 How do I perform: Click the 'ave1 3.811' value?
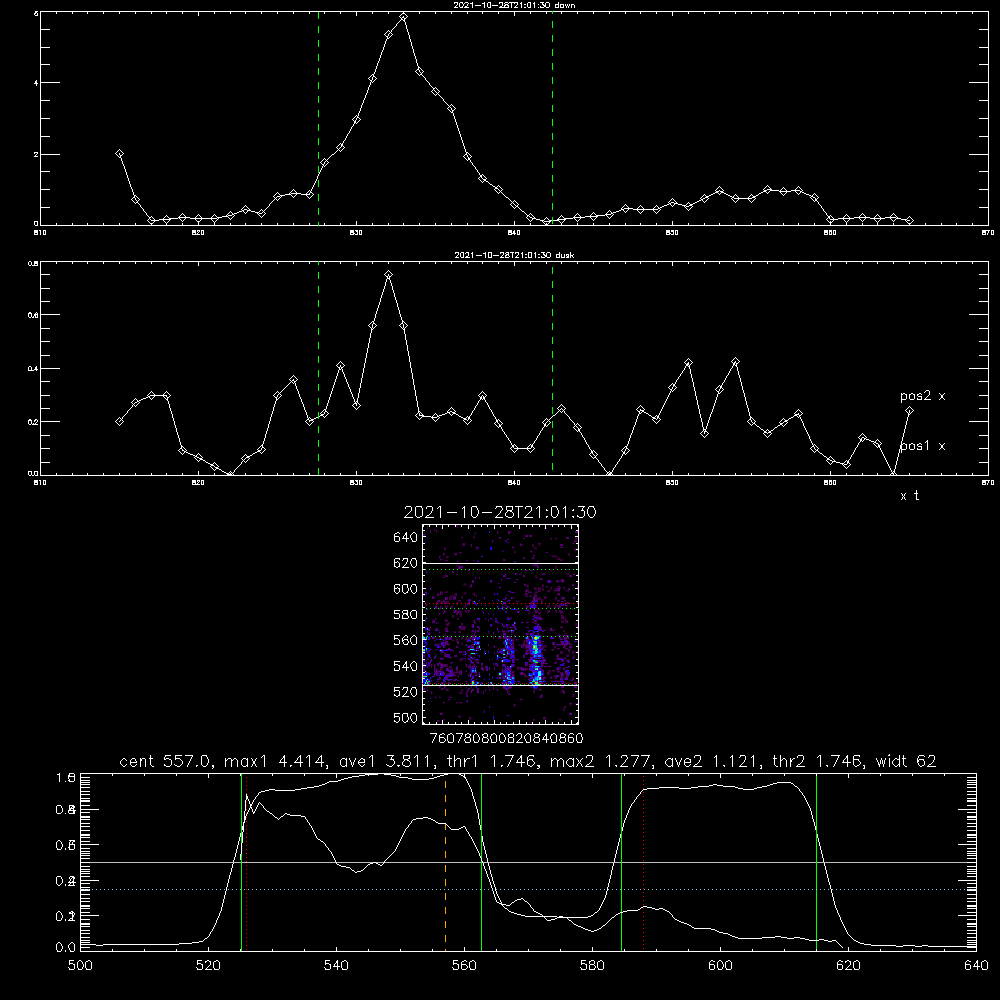pyautogui.click(x=387, y=761)
